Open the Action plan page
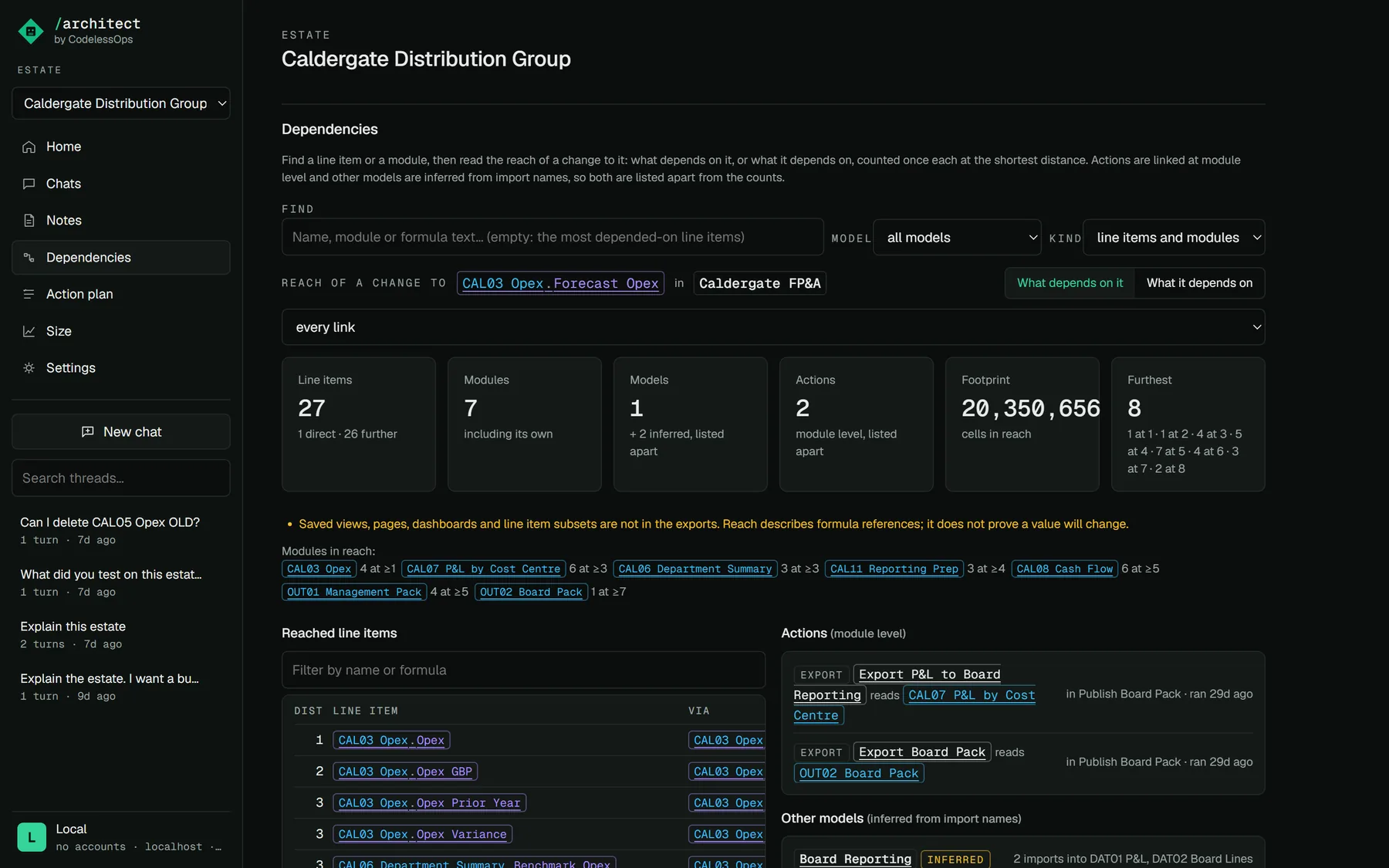This screenshot has height=868, width=1389. (x=121, y=294)
